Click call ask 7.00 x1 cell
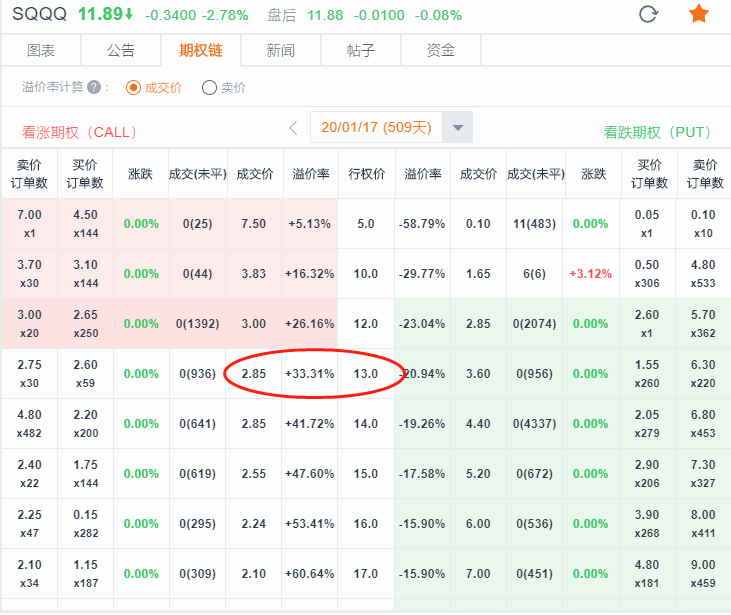This screenshot has width=731, height=615. pyautogui.click(x=29, y=224)
